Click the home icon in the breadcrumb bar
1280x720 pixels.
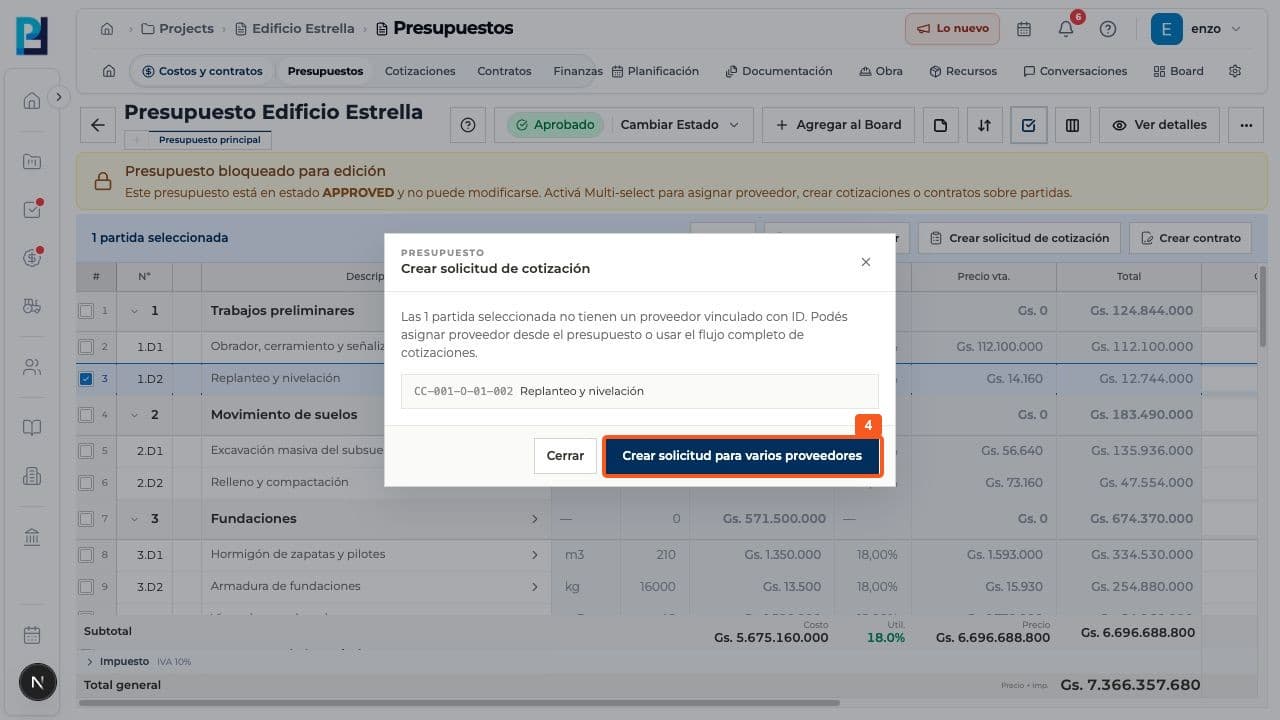tap(107, 29)
